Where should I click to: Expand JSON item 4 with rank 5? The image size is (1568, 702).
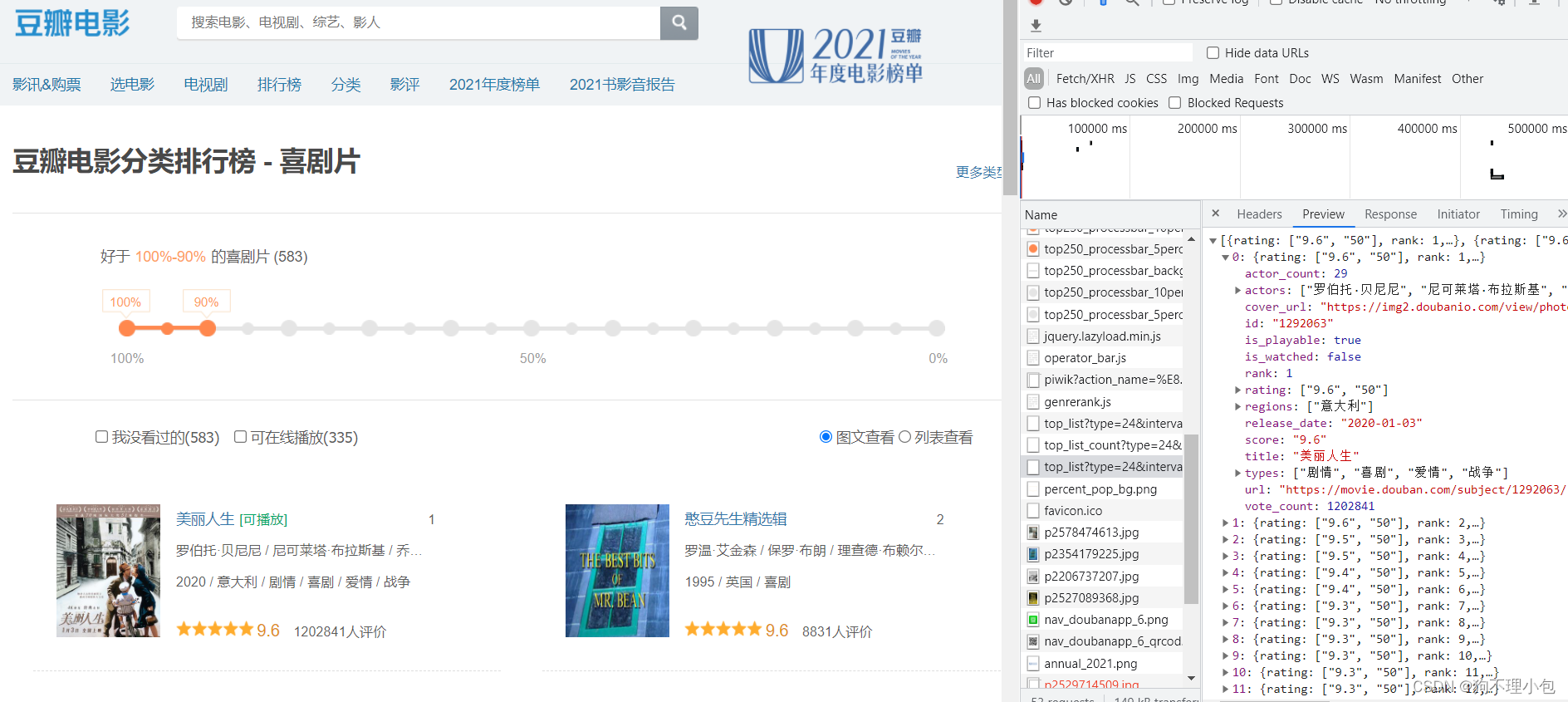[x=1225, y=573]
